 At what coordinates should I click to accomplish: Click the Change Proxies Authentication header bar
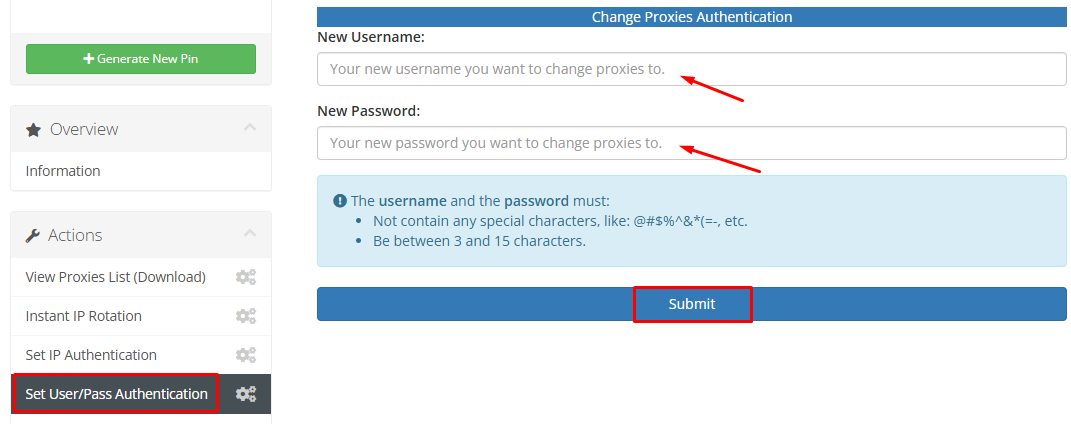click(691, 17)
